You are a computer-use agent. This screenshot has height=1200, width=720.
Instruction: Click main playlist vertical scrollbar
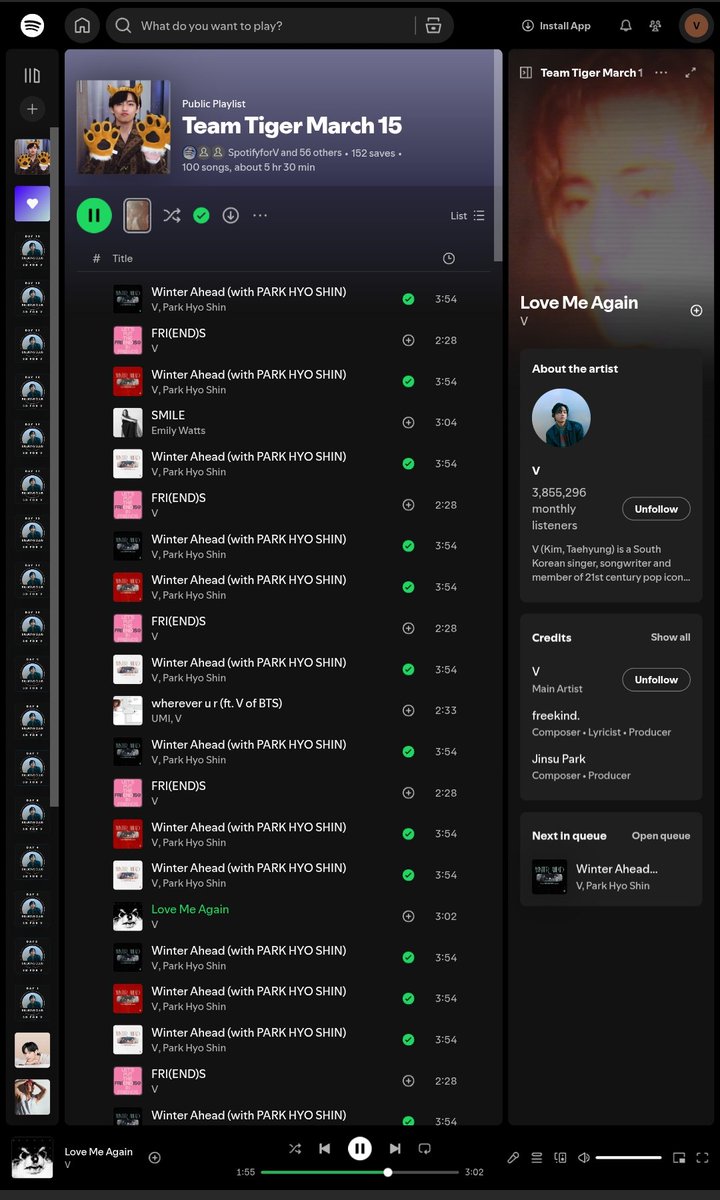click(498, 155)
